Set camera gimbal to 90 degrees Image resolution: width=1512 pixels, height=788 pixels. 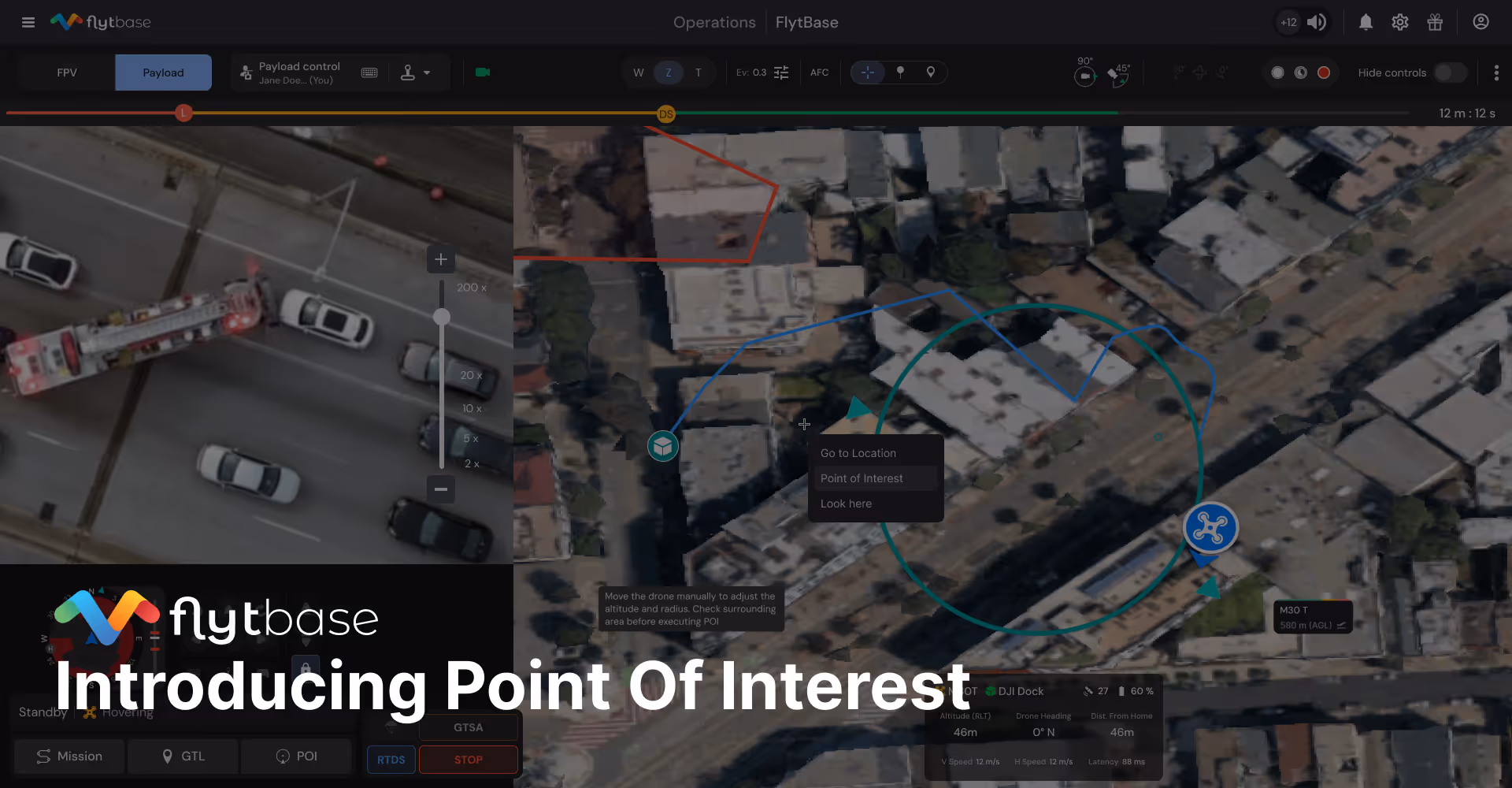pos(1085,72)
